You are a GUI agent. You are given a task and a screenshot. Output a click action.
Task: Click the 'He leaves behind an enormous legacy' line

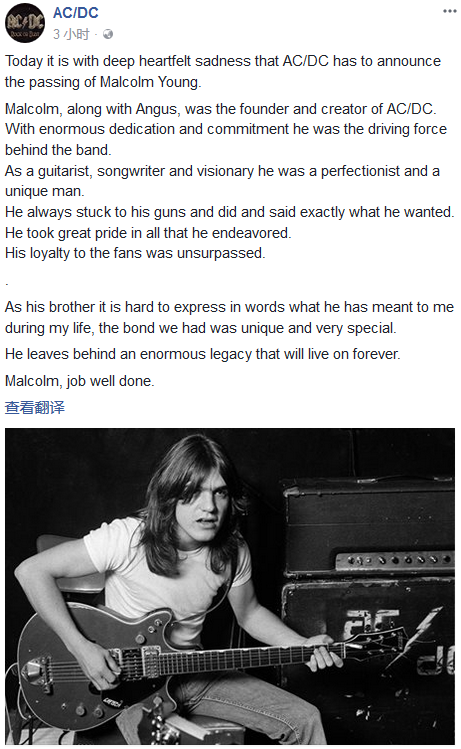203,354
